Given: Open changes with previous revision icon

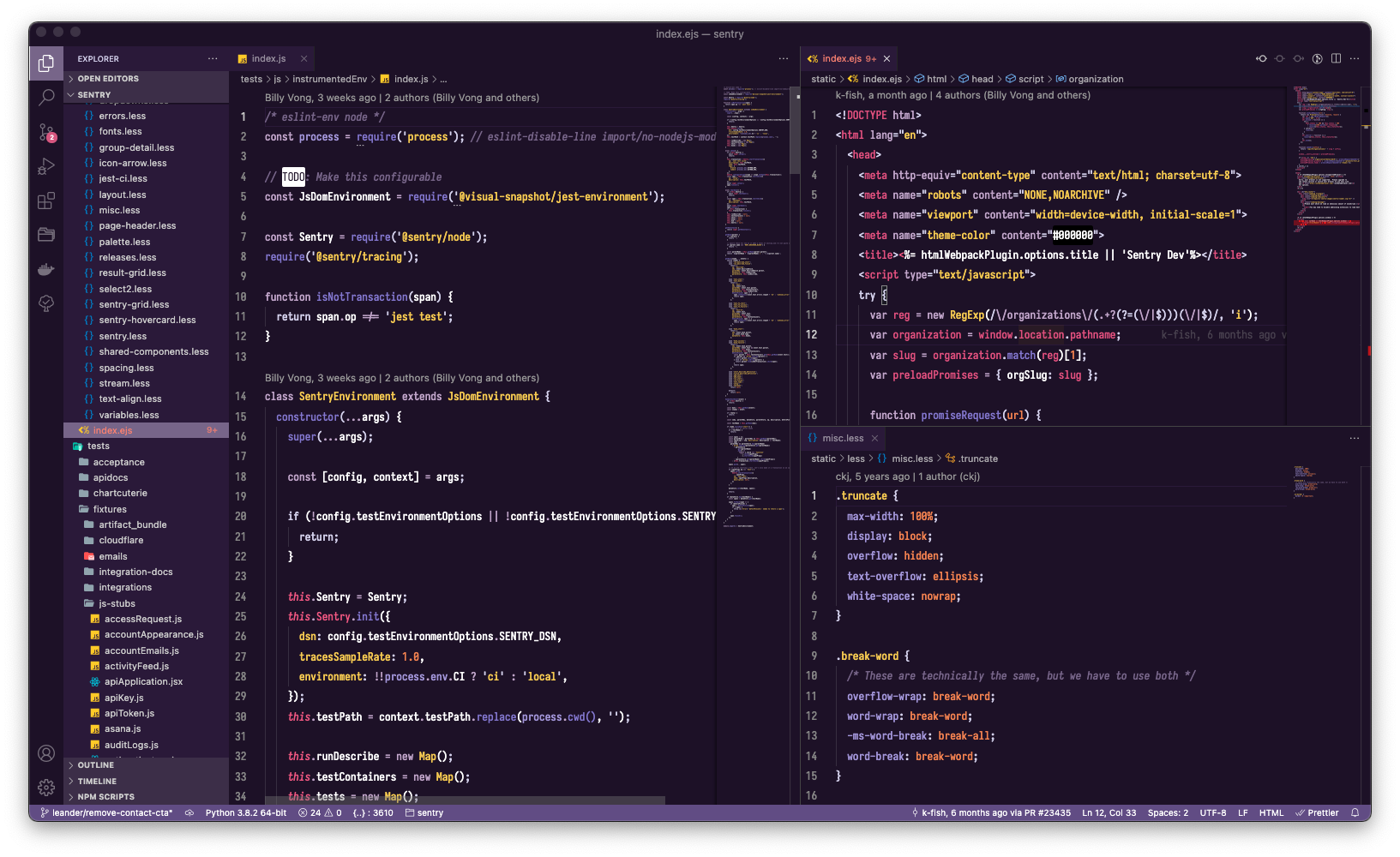Looking at the screenshot, I should [1261, 58].
